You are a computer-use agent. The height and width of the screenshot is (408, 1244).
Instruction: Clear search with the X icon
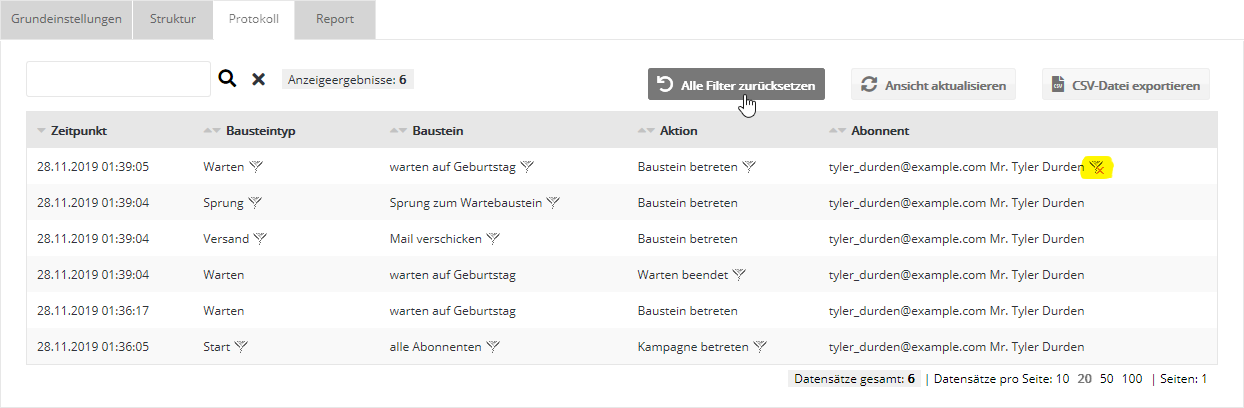(x=258, y=79)
